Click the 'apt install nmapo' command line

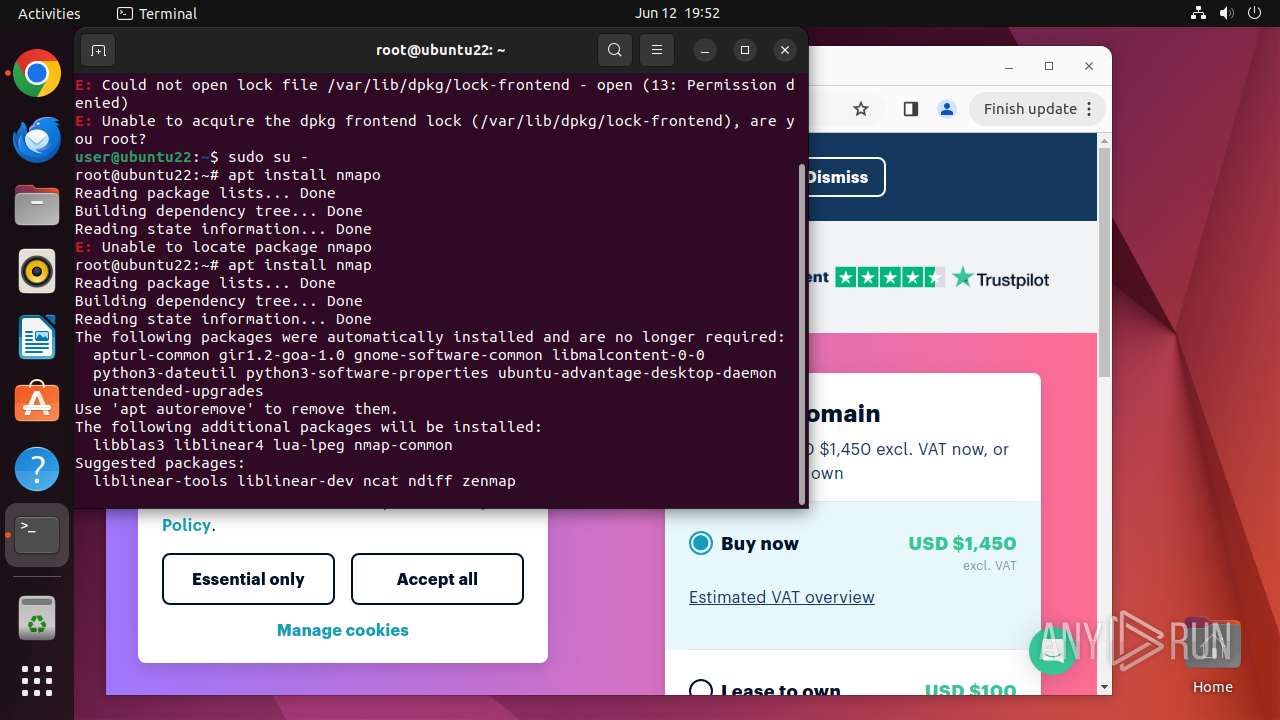228,175
